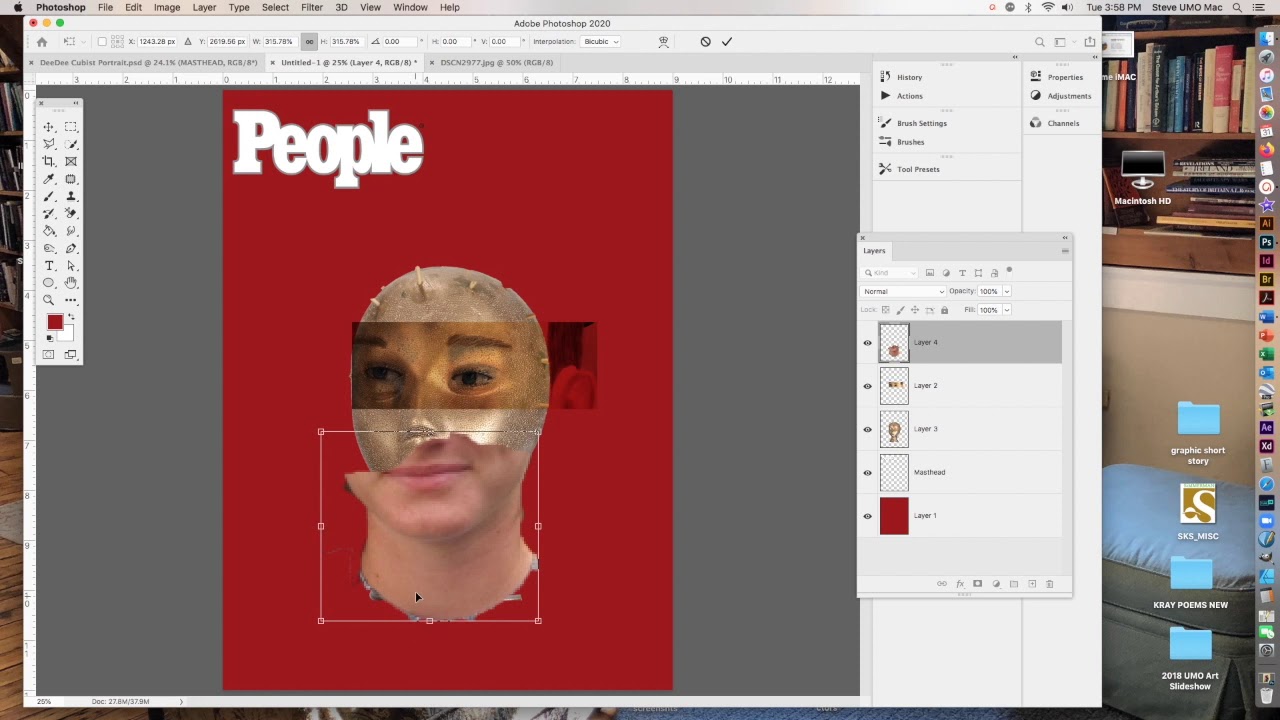Click the white background color swatch
This screenshot has height=720, width=1280.
point(67,334)
